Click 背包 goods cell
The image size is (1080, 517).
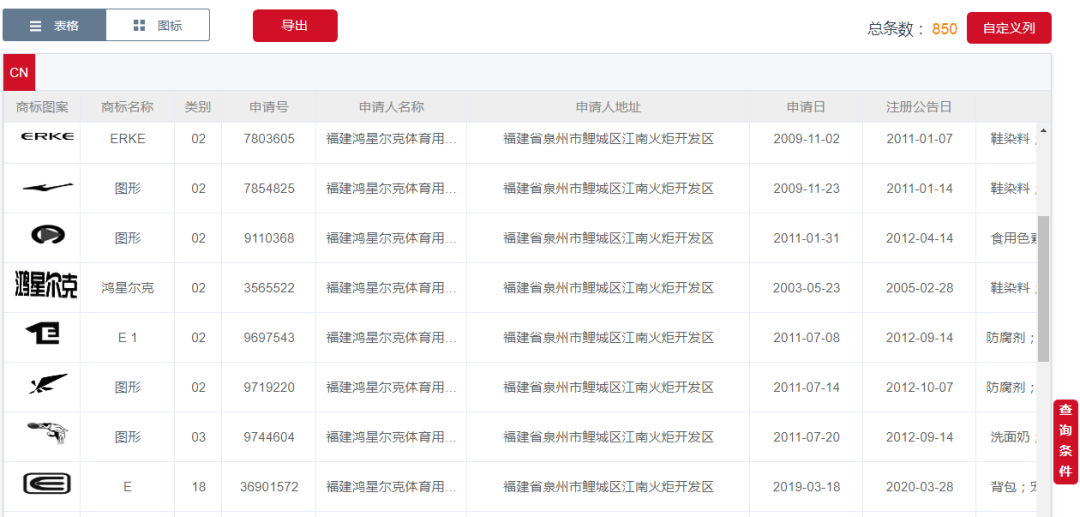tap(1013, 487)
